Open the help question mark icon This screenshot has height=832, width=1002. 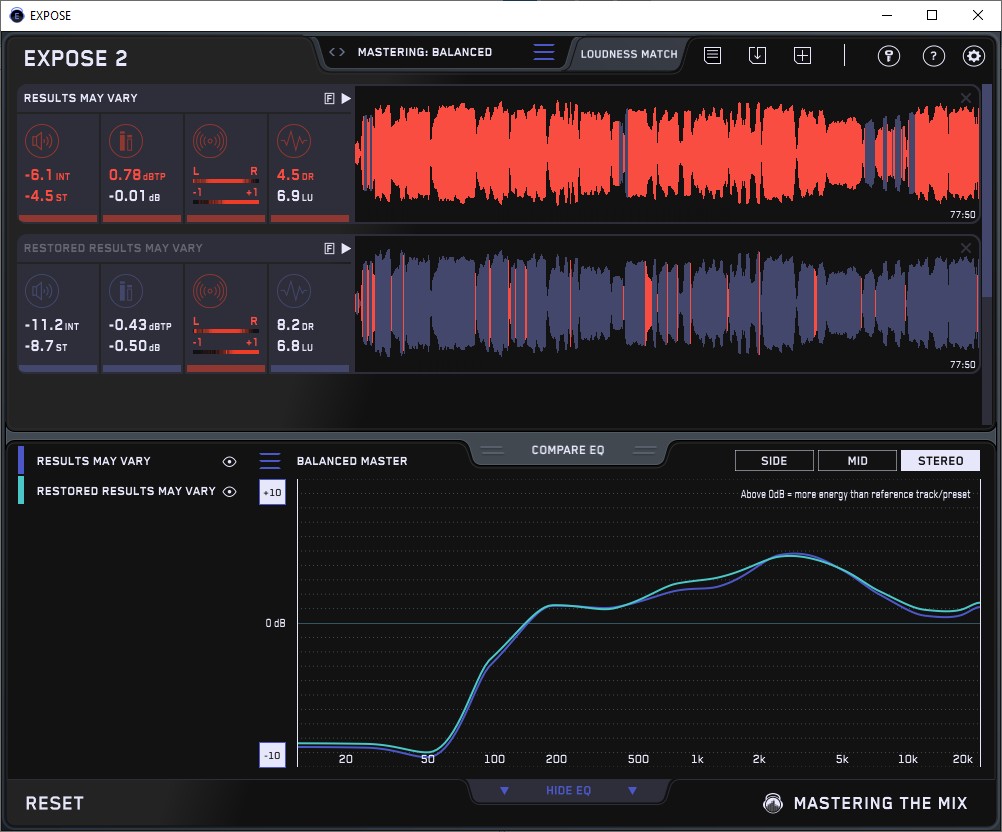(x=933, y=55)
